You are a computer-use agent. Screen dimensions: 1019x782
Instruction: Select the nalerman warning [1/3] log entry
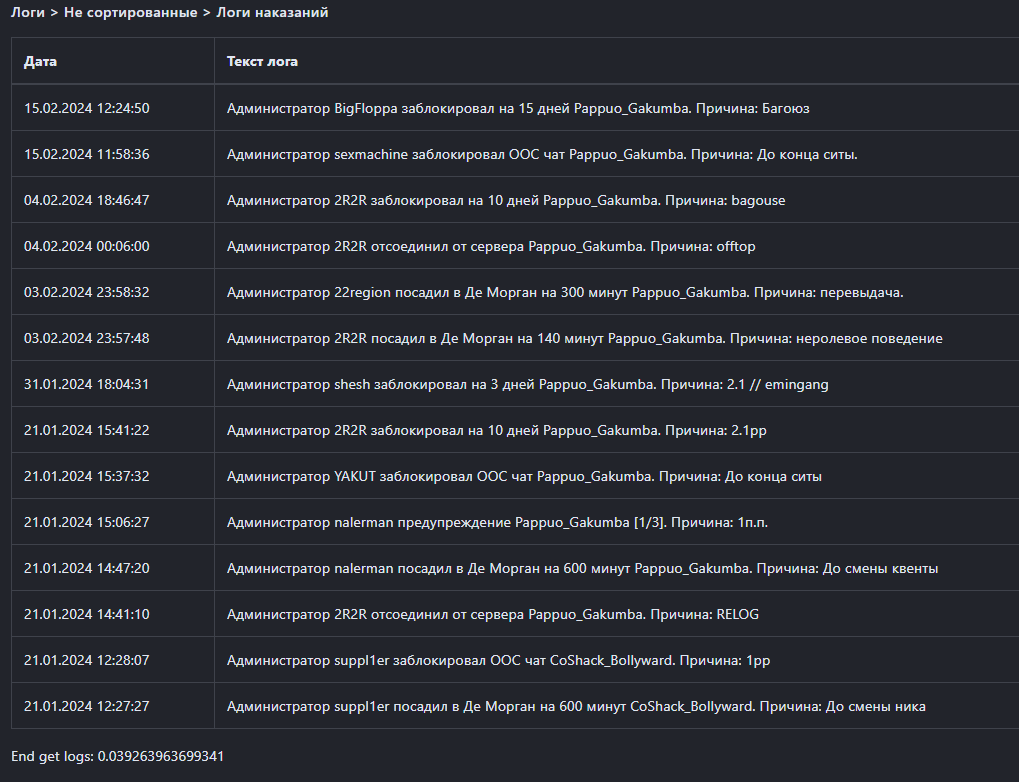497,522
